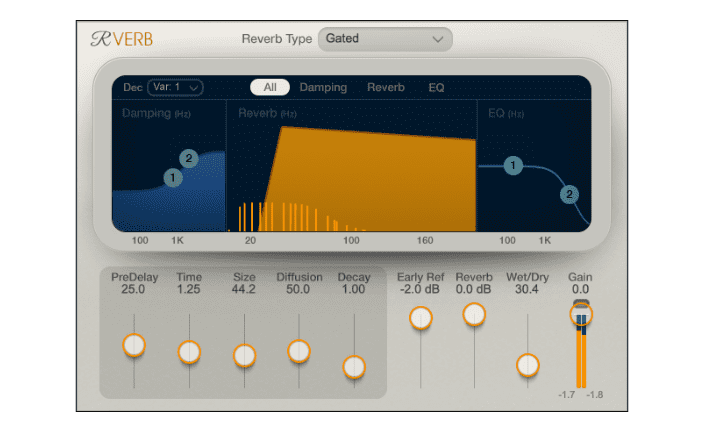Select EQ band node 2
The height and width of the screenshot is (432, 704).
tap(569, 194)
